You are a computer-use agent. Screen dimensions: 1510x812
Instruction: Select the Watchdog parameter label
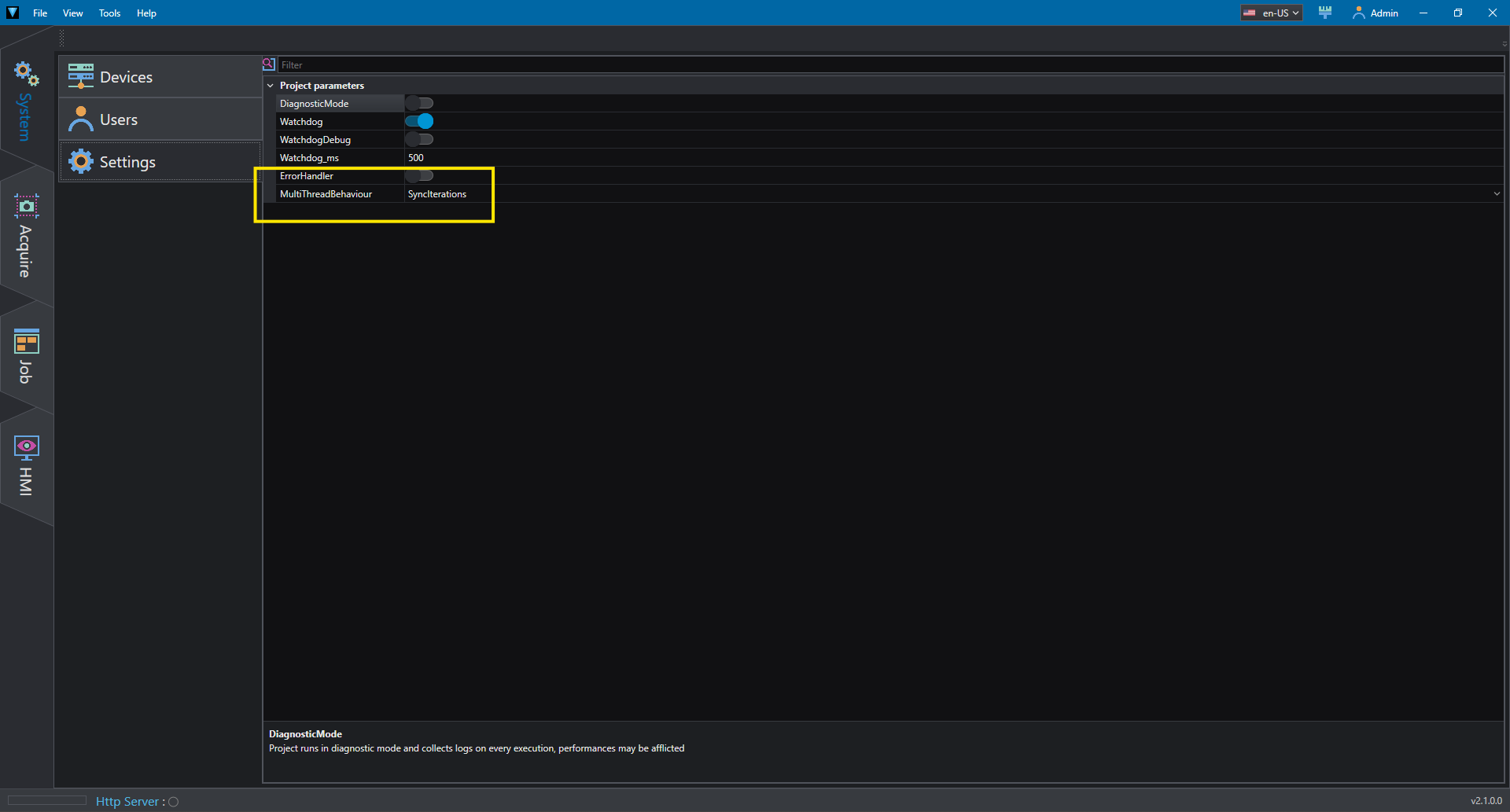(301, 121)
